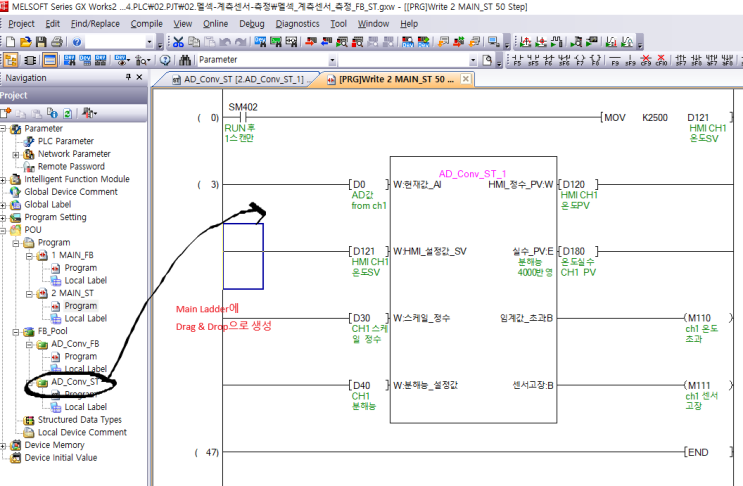Insert closed contact with F6 icon

coord(549,60)
